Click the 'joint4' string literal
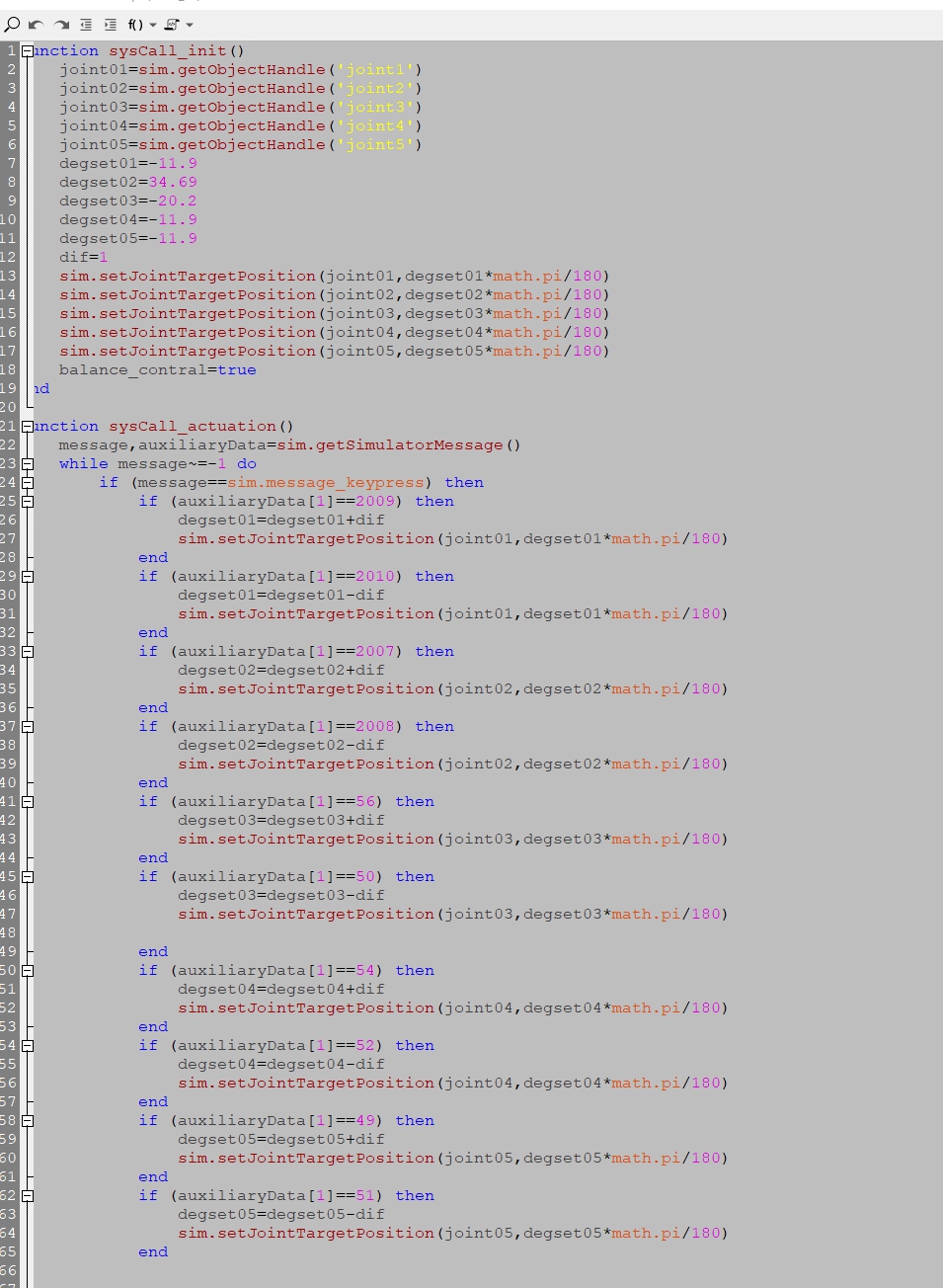 coord(375,126)
